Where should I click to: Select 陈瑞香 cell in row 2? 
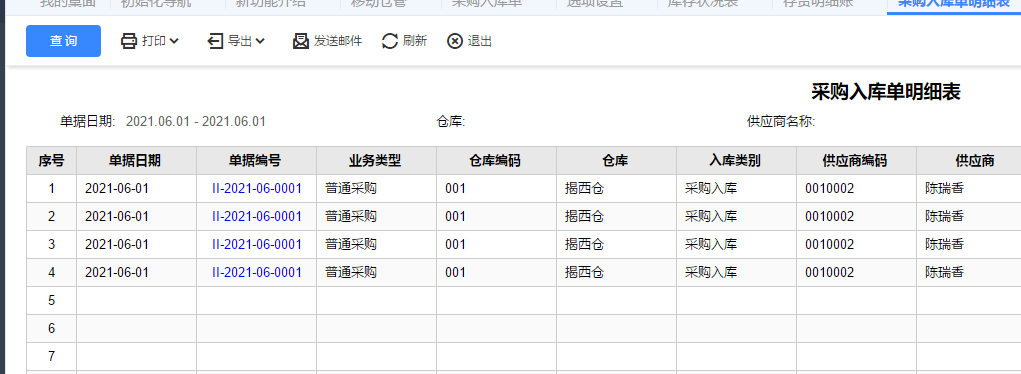tap(968, 217)
